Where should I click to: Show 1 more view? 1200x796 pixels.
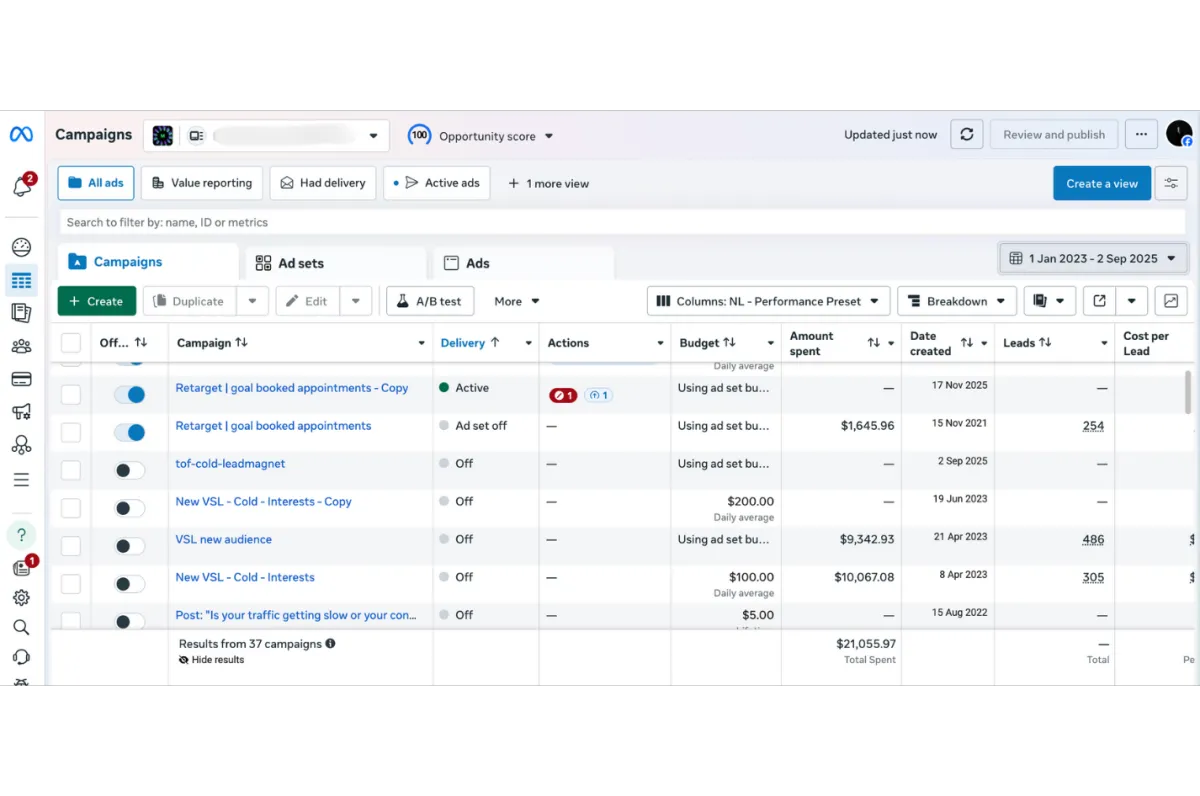[x=549, y=184]
